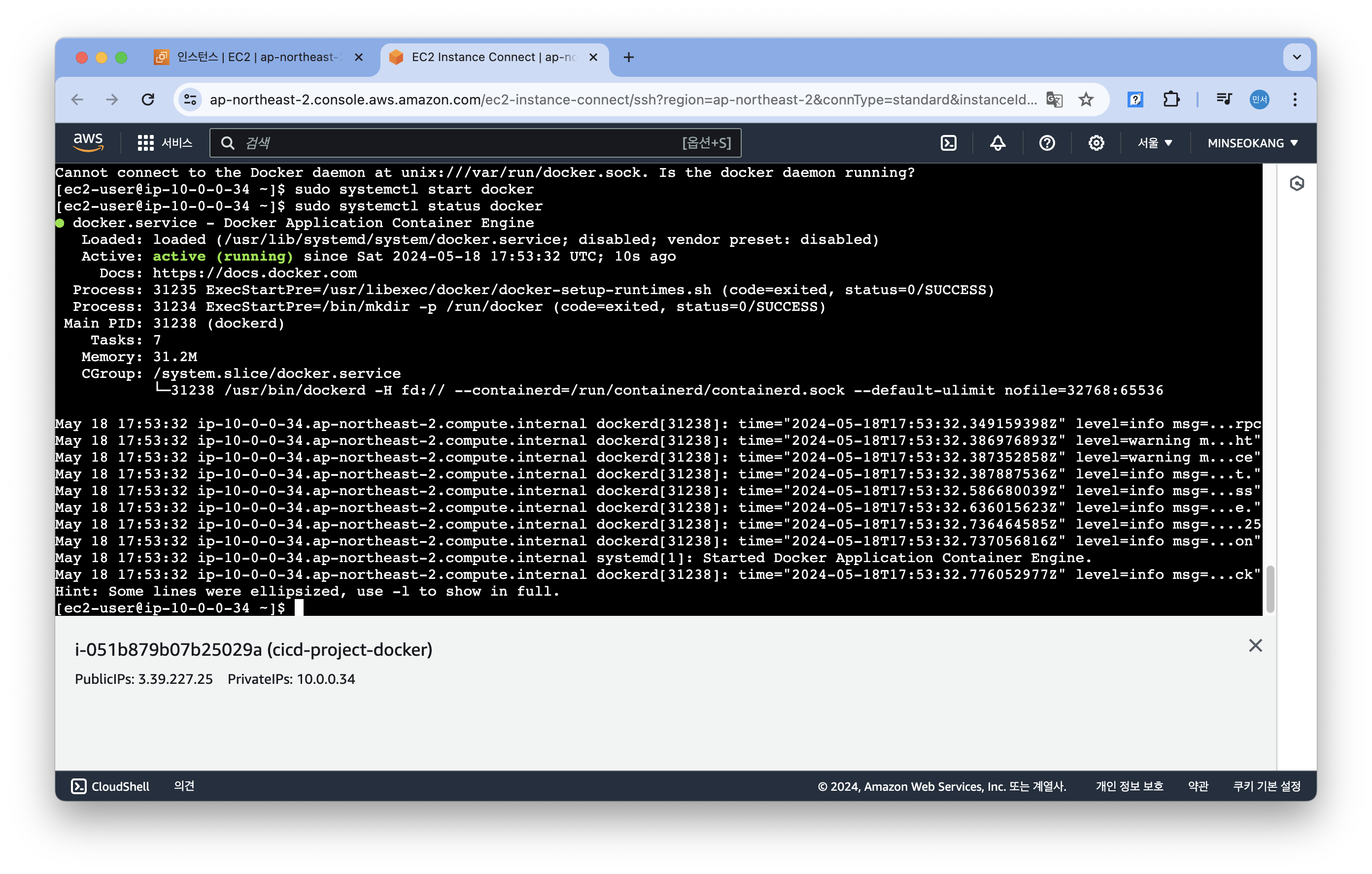Expand the Chrome tab search chevron
1372x874 pixels.
[x=1297, y=57]
